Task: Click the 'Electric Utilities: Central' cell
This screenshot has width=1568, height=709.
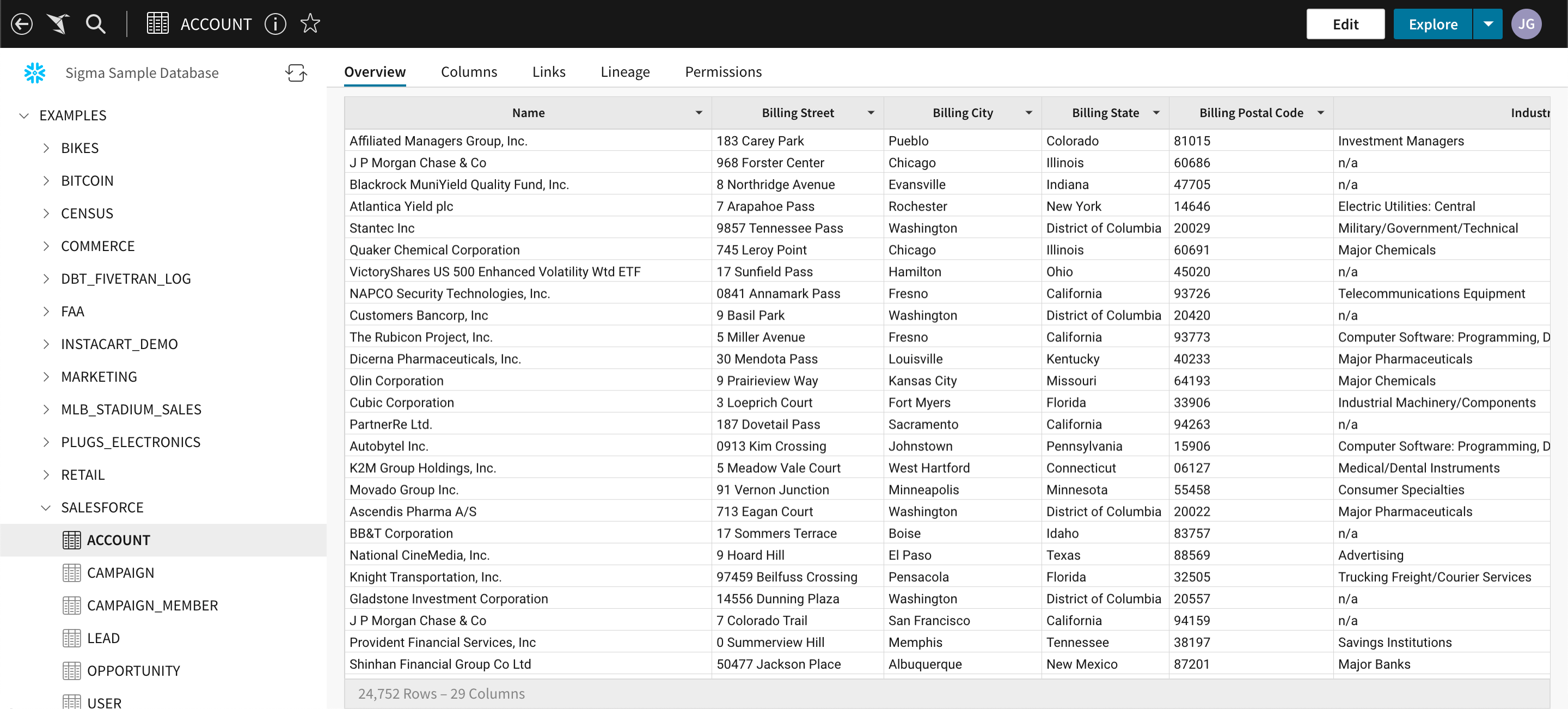Action: (x=1441, y=206)
